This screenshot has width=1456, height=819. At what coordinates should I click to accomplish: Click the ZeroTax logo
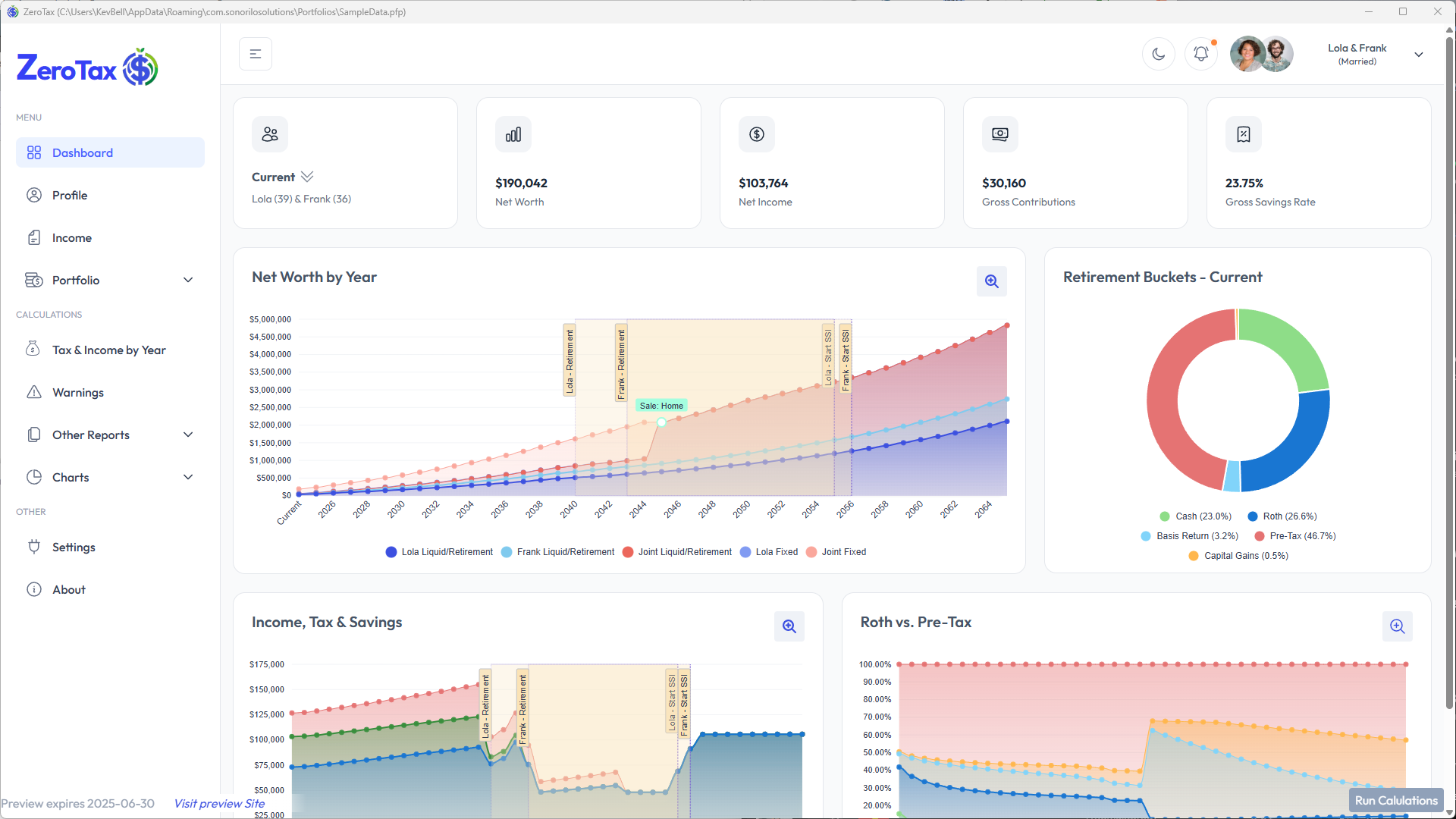point(87,68)
